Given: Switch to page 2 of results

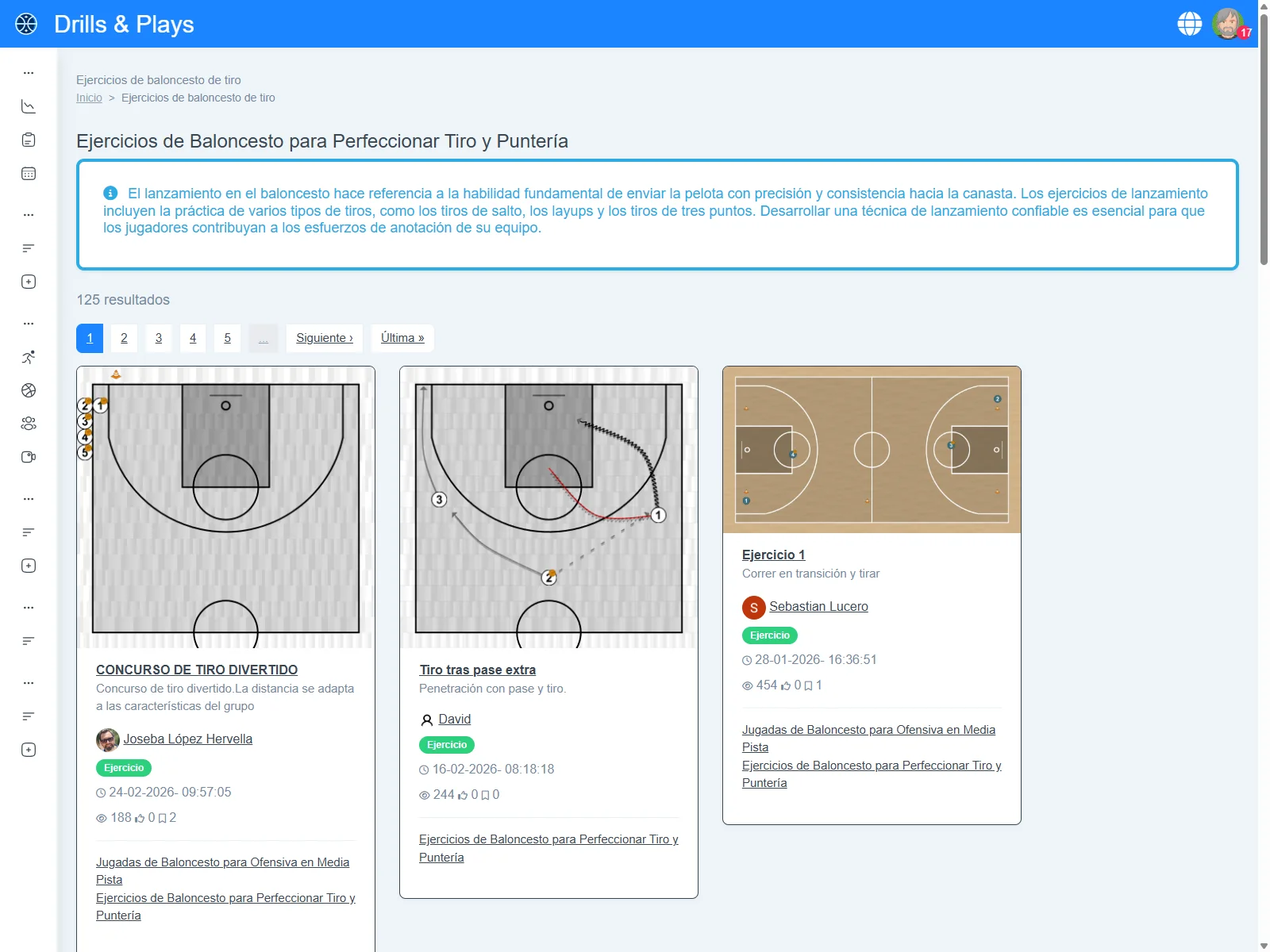Looking at the screenshot, I should pos(124,338).
